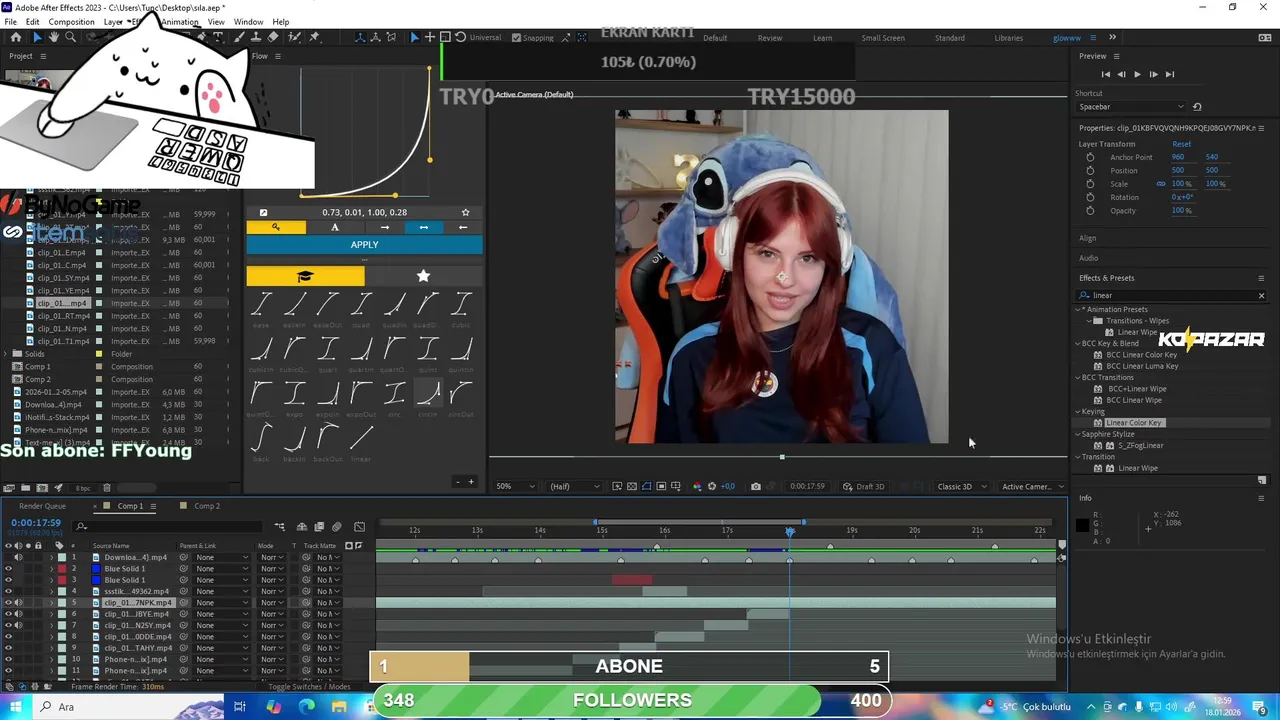Step to previous frame in Preview

tap(1121, 74)
